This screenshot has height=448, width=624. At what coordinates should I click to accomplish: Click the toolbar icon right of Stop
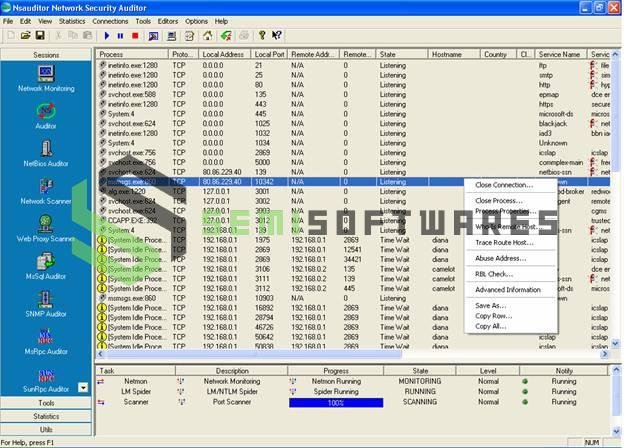(153, 36)
